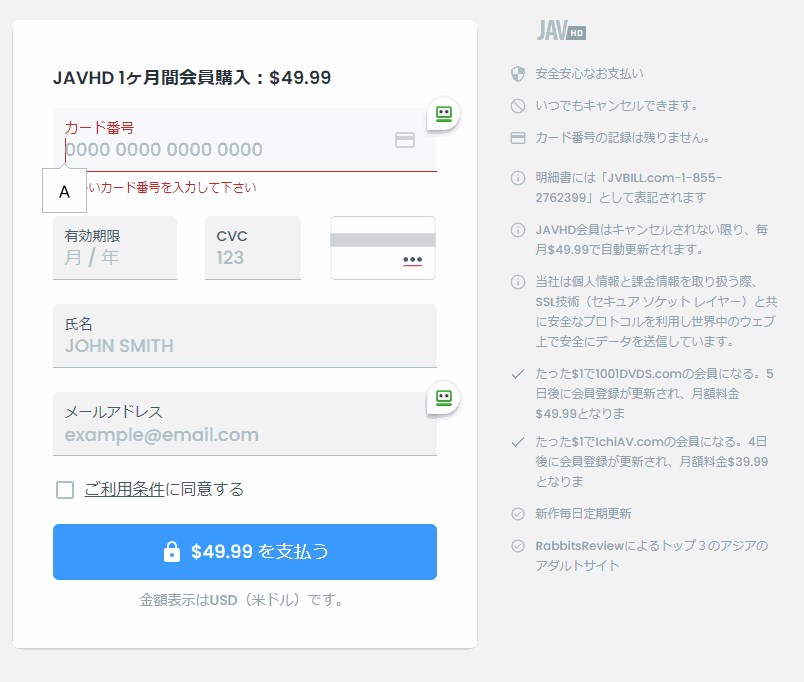Image resolution: width=804 pixels, height=682 pixels.
Task: Click the cancel circle icon beside いつでもキャンセルできます
Action: [x=518, y=105]
